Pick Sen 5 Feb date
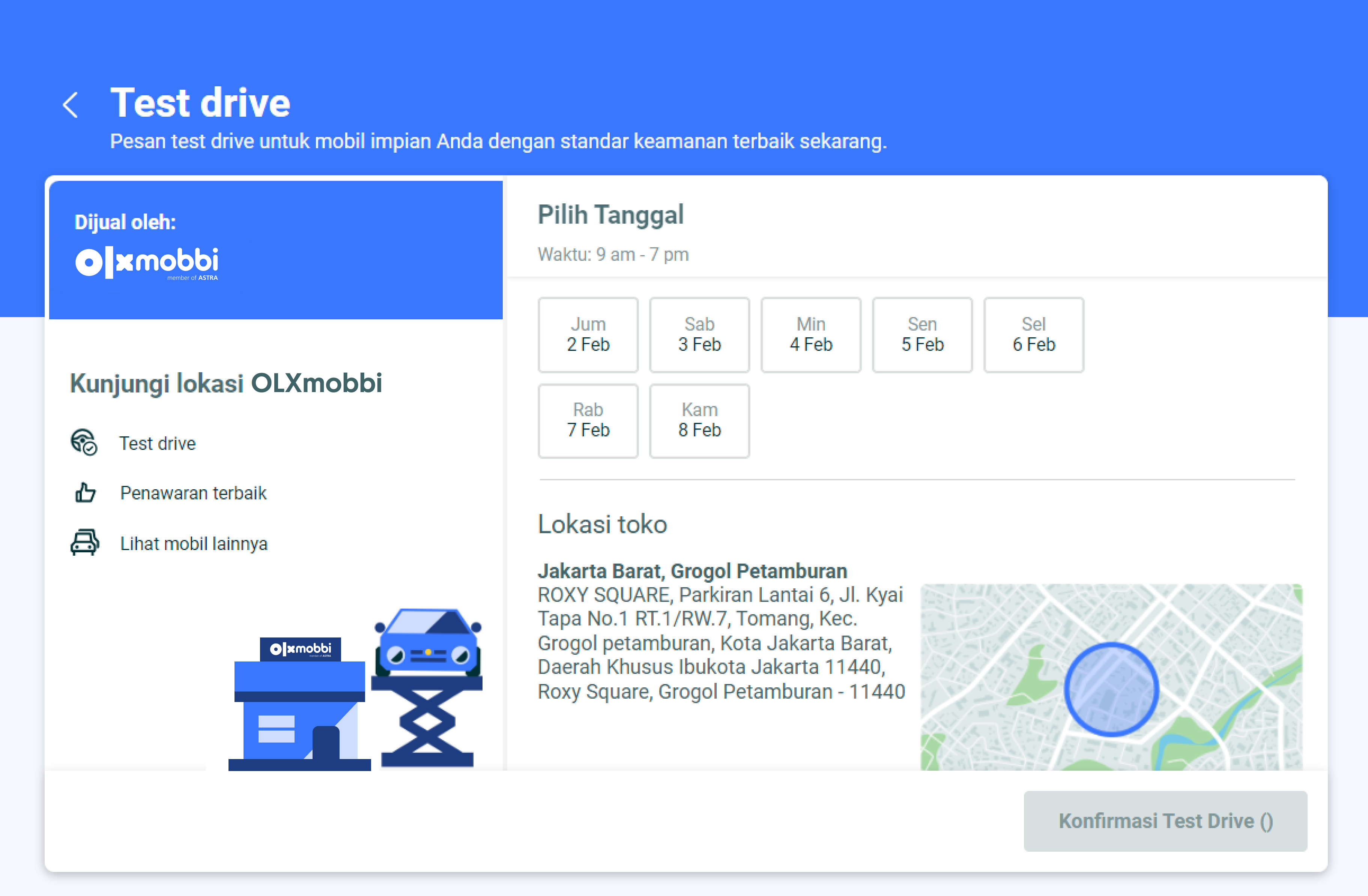The height and width of the screenshot is (896, 1368). click(923, 334)
